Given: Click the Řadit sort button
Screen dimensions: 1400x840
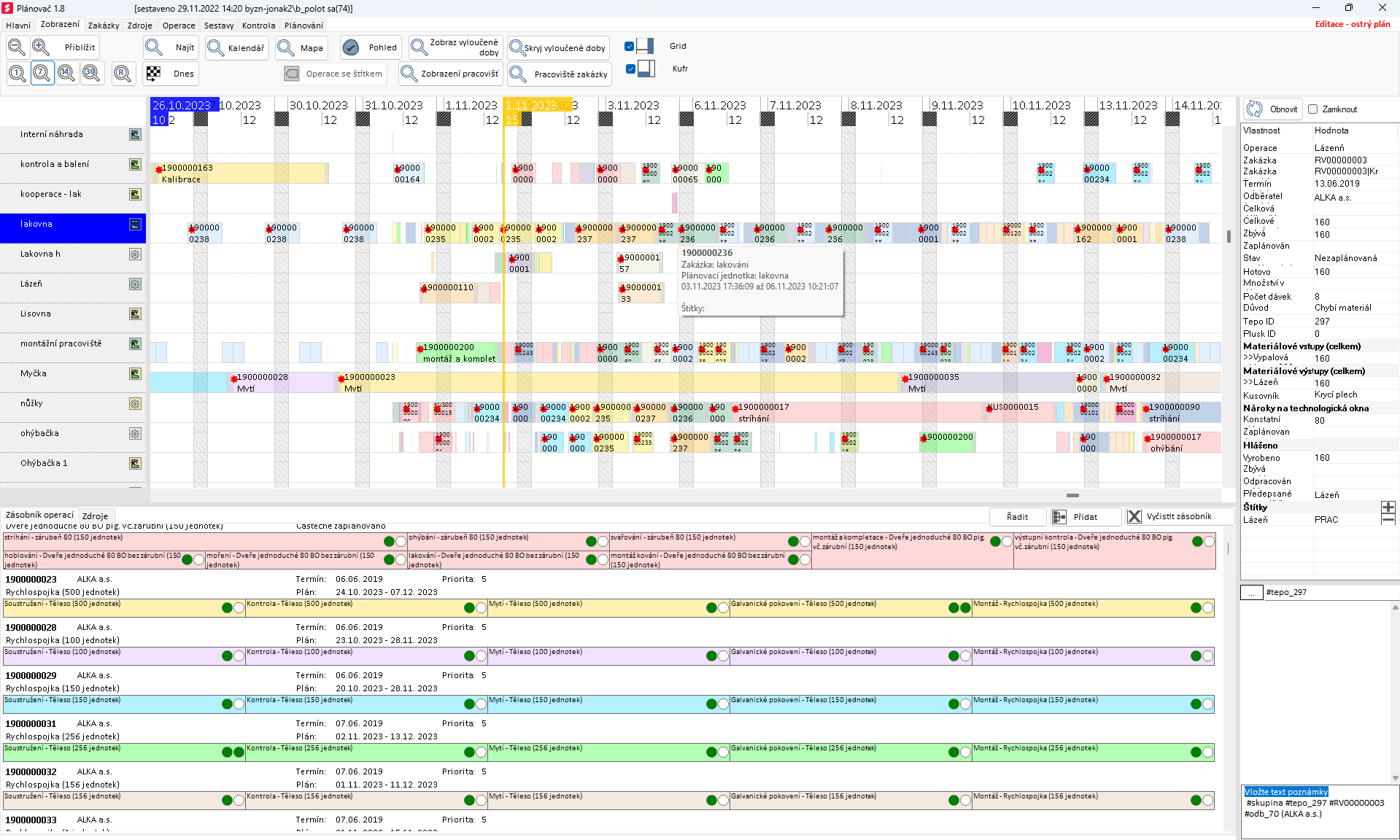Looking at the screenshot, I should (x=1017, y=517).
